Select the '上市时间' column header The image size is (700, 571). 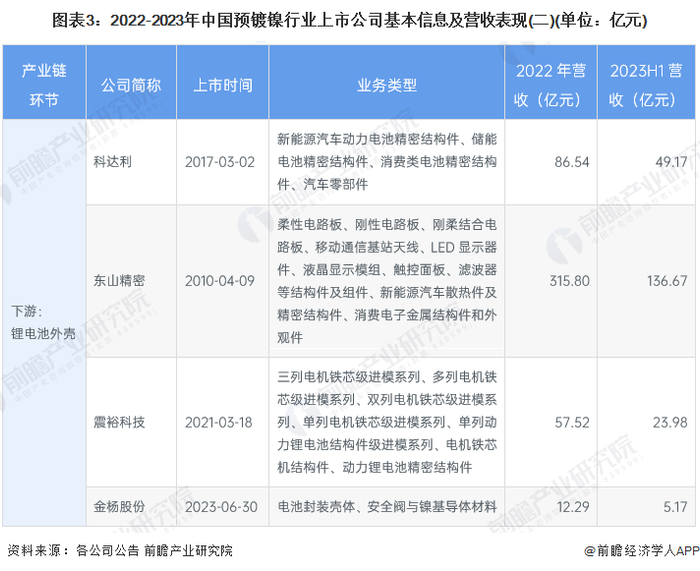[x=223, y=83]
